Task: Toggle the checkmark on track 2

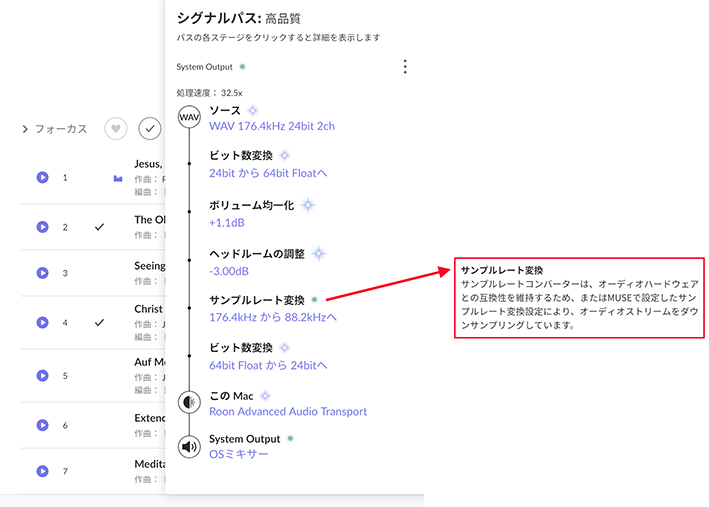Action: pos(99,227)
